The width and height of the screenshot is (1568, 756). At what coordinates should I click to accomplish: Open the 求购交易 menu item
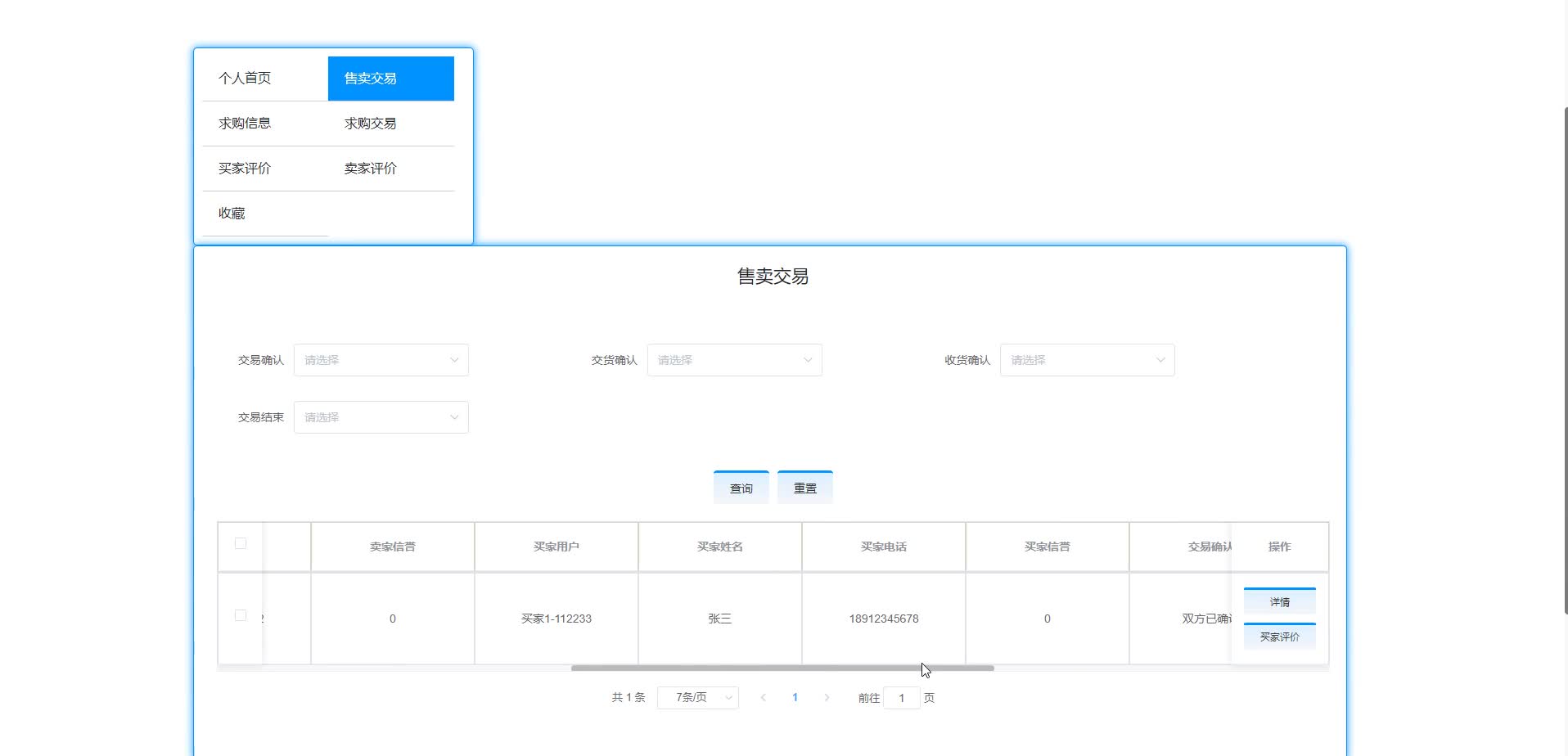click(x=391, y=124)
